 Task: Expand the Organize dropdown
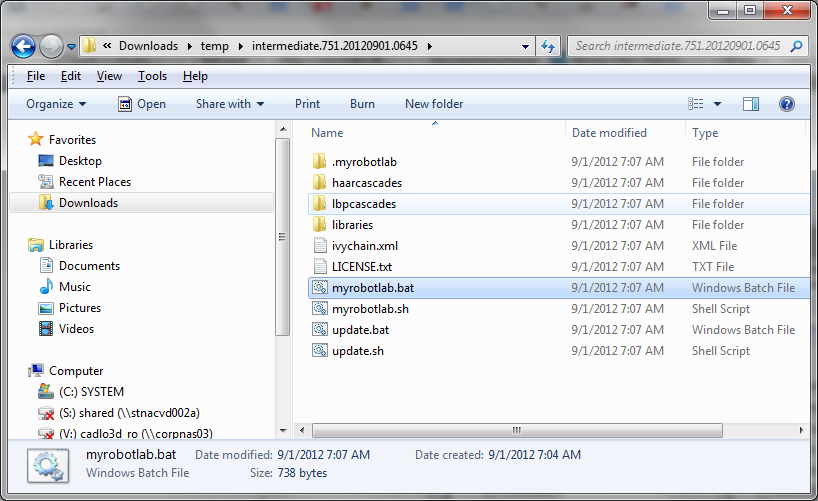(x=56, y=104)
